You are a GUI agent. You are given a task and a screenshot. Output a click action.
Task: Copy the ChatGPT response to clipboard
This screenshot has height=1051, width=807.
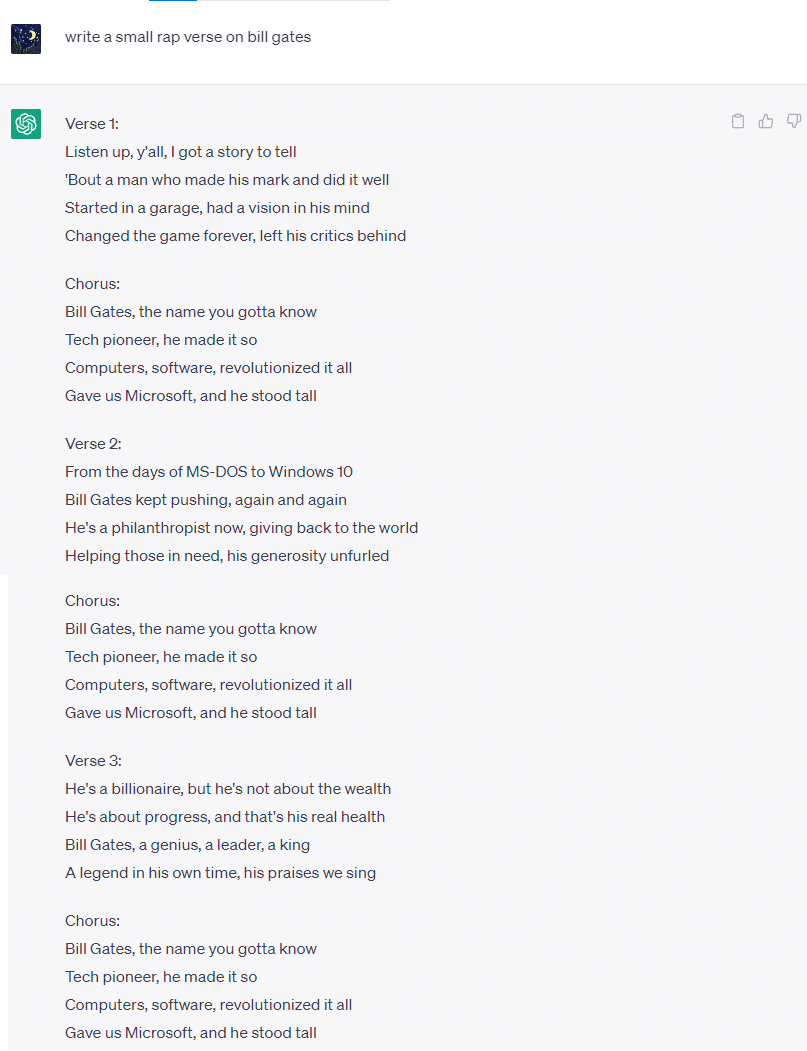pyautogui.click(x=737, y=120)
